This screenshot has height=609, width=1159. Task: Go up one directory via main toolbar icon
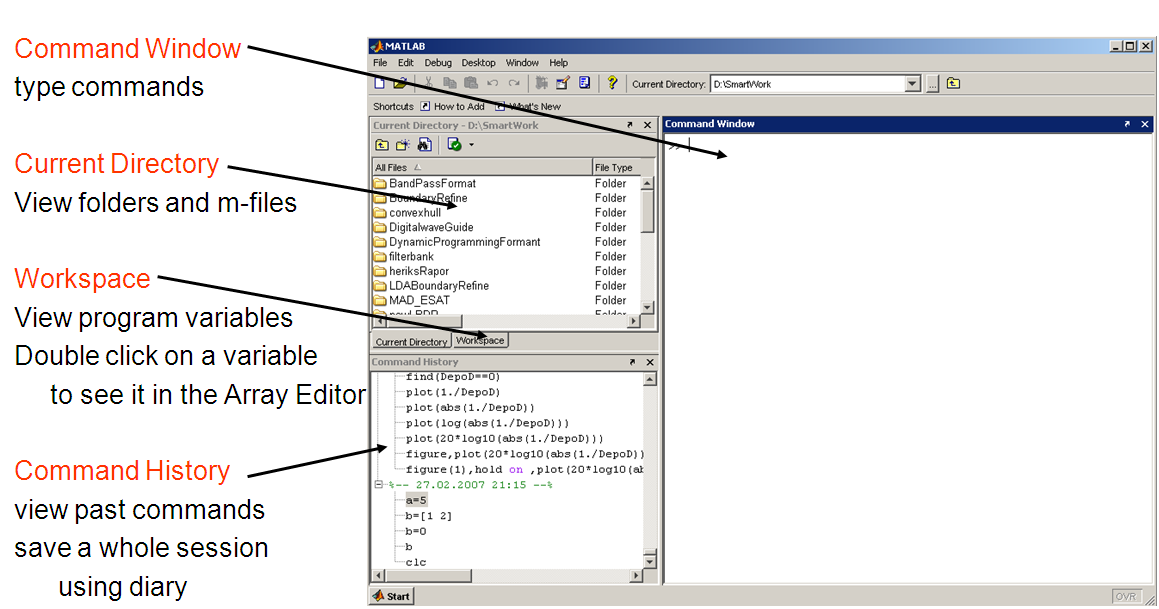click(954, 84)
